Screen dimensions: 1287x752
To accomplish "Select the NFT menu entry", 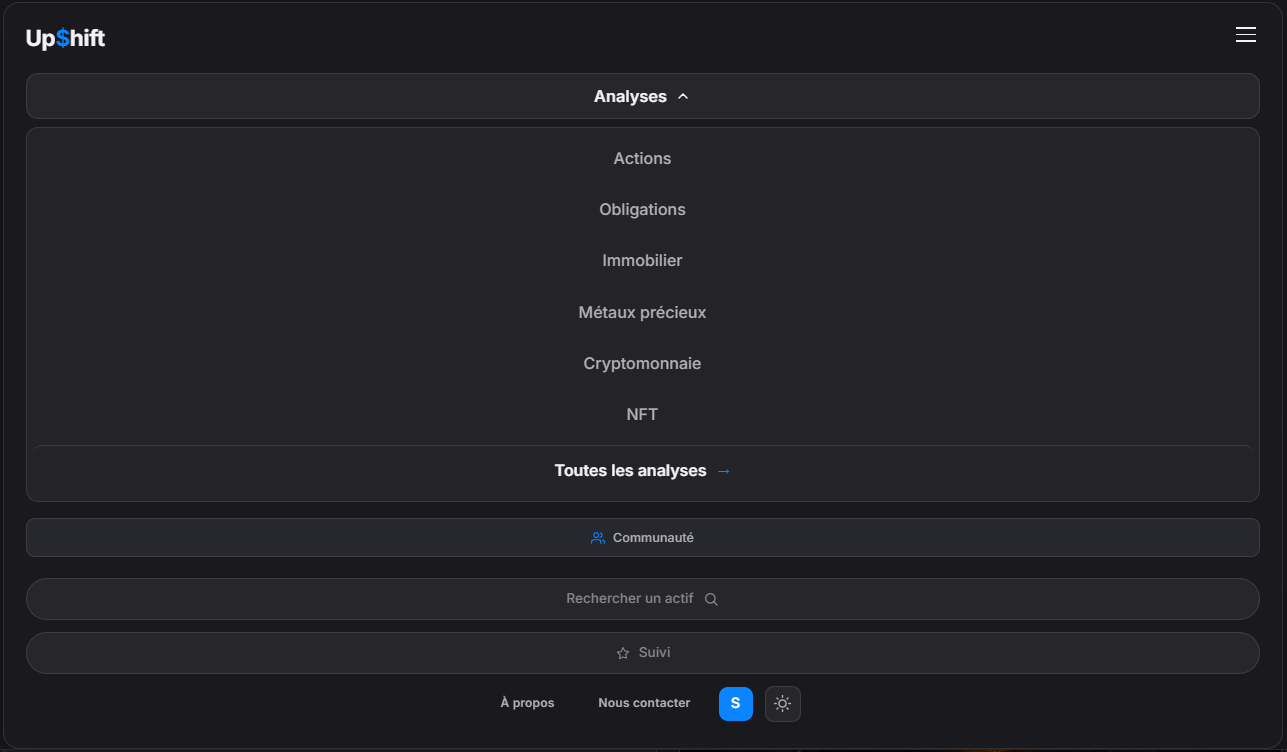I will click(642, 414).
